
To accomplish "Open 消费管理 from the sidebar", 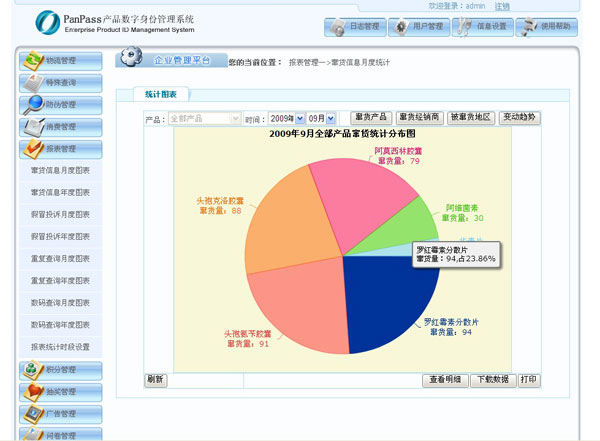I will pos(32,126).
